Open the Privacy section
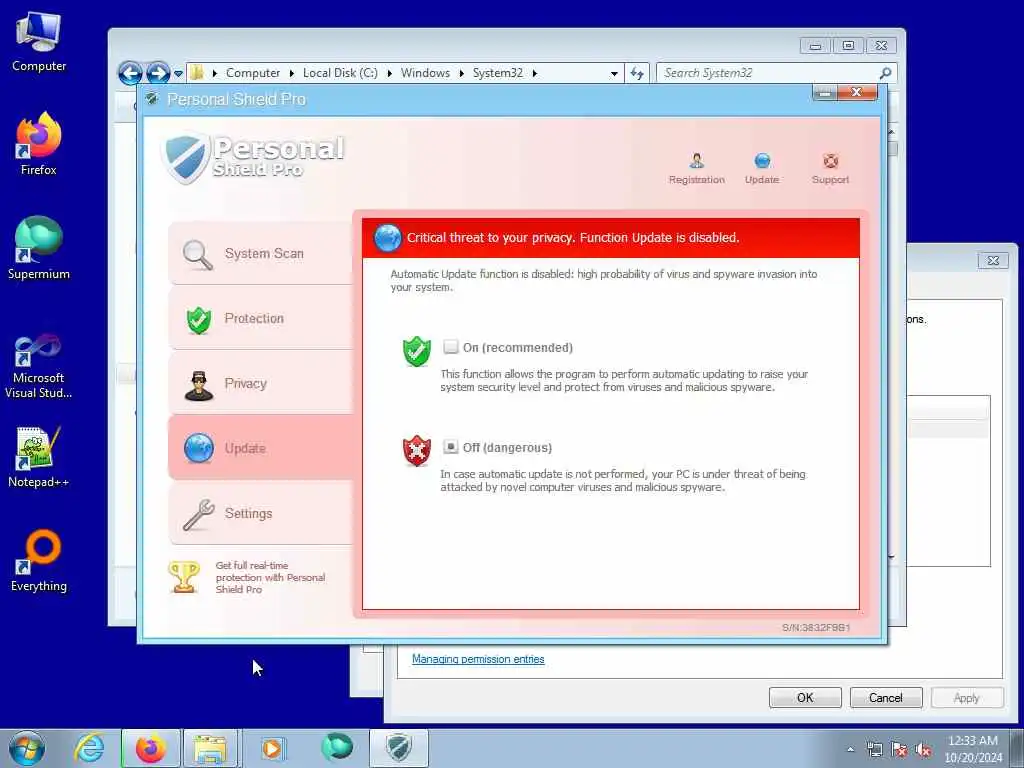Screen dimensions: 1024x768 pos(260,383)
